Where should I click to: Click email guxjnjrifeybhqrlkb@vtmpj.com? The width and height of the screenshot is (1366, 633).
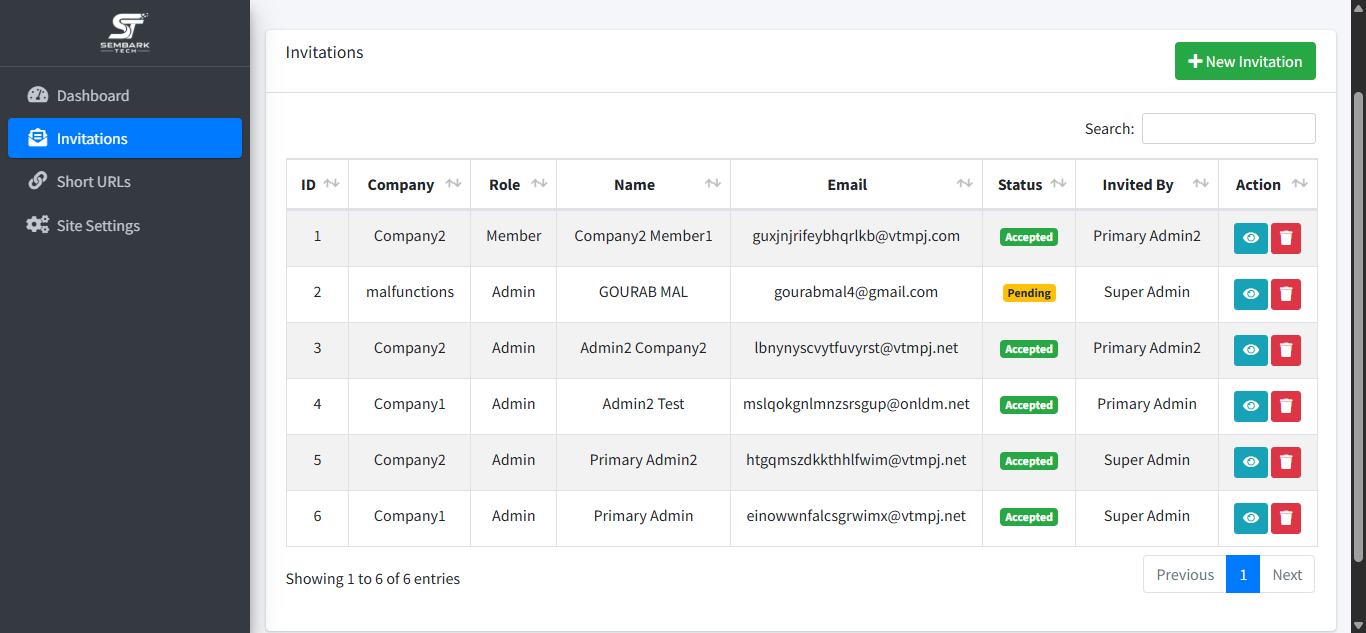tap(856, 236)
